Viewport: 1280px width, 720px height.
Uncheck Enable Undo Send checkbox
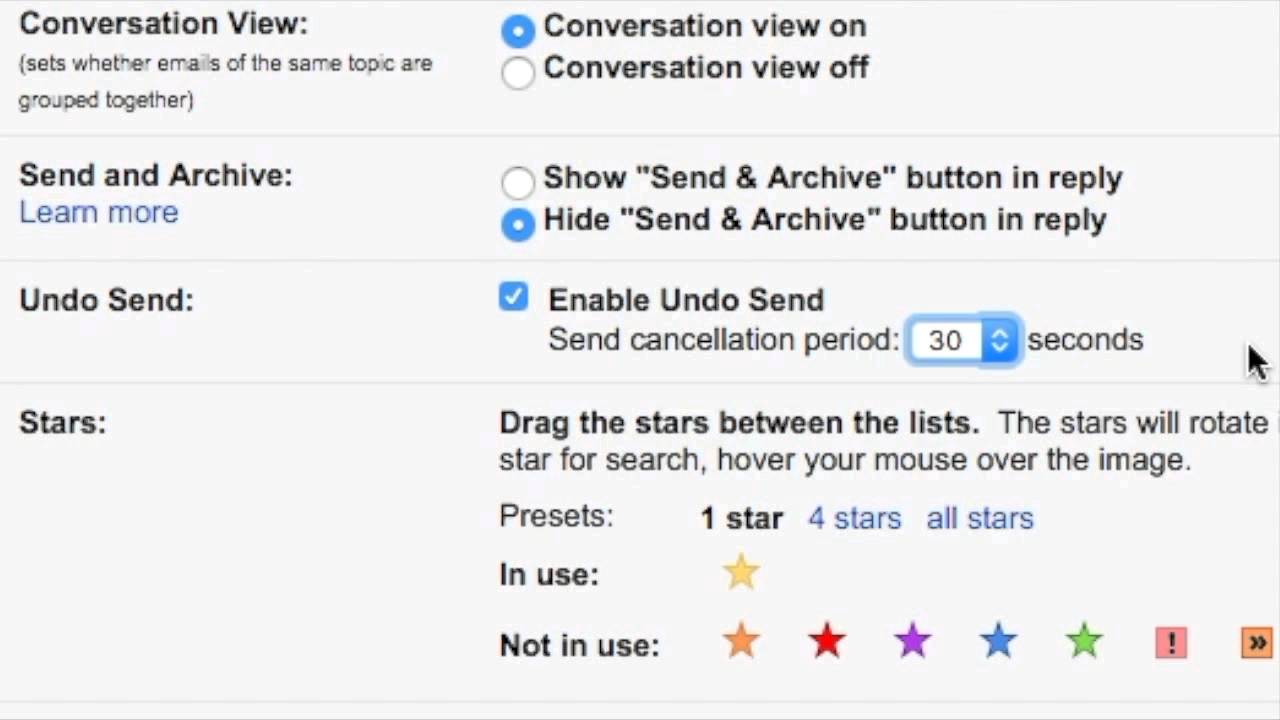(514, 297)
